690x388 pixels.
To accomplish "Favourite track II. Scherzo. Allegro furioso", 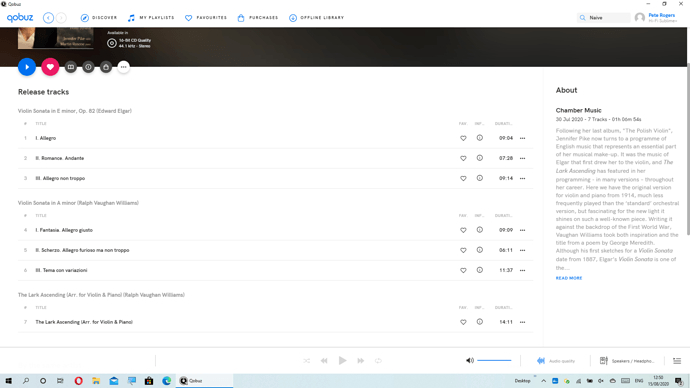I will 463,250.
